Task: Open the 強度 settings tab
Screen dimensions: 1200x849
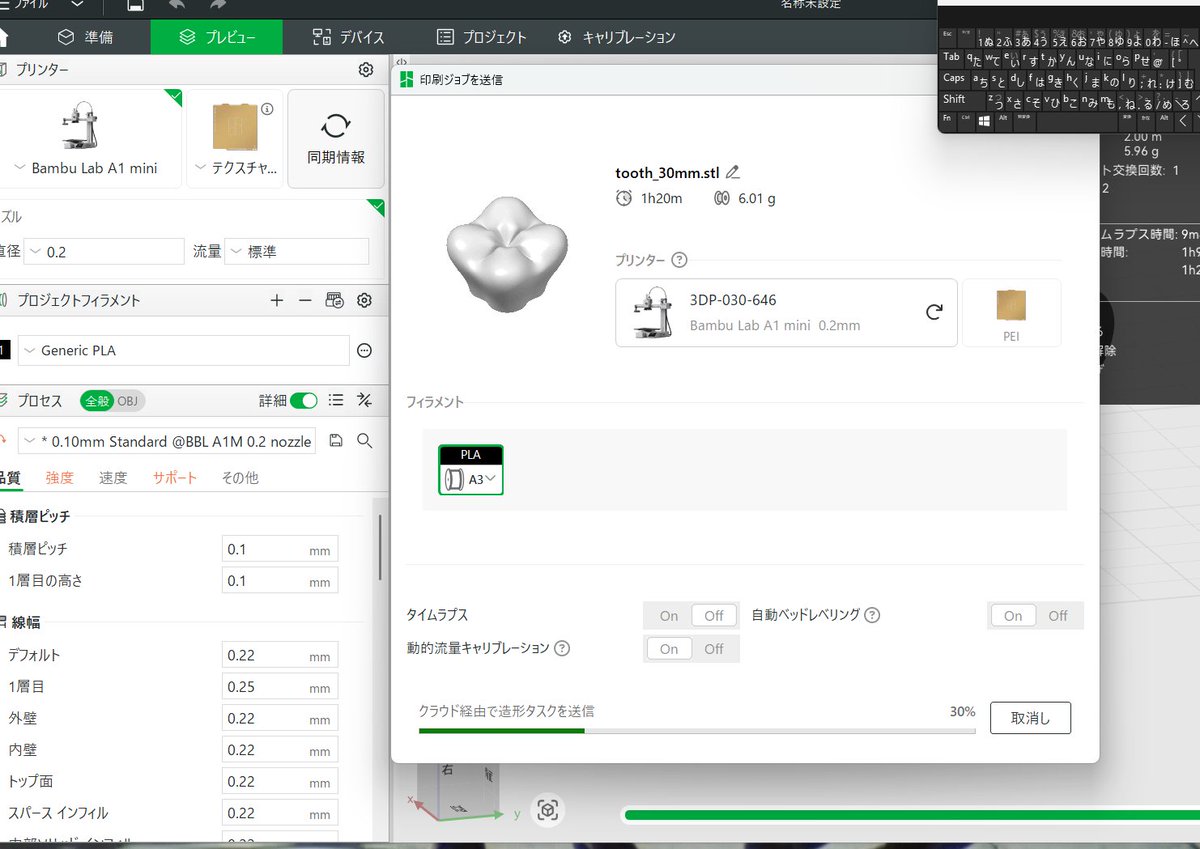Action: point(60,478)
